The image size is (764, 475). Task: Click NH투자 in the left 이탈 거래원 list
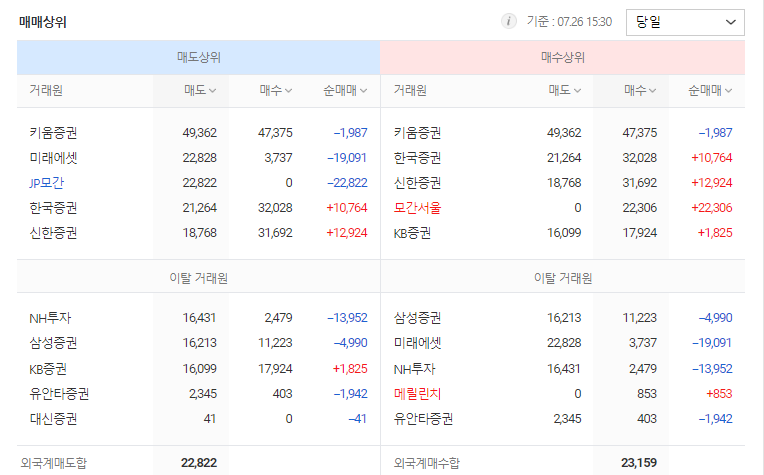[50, 318]
